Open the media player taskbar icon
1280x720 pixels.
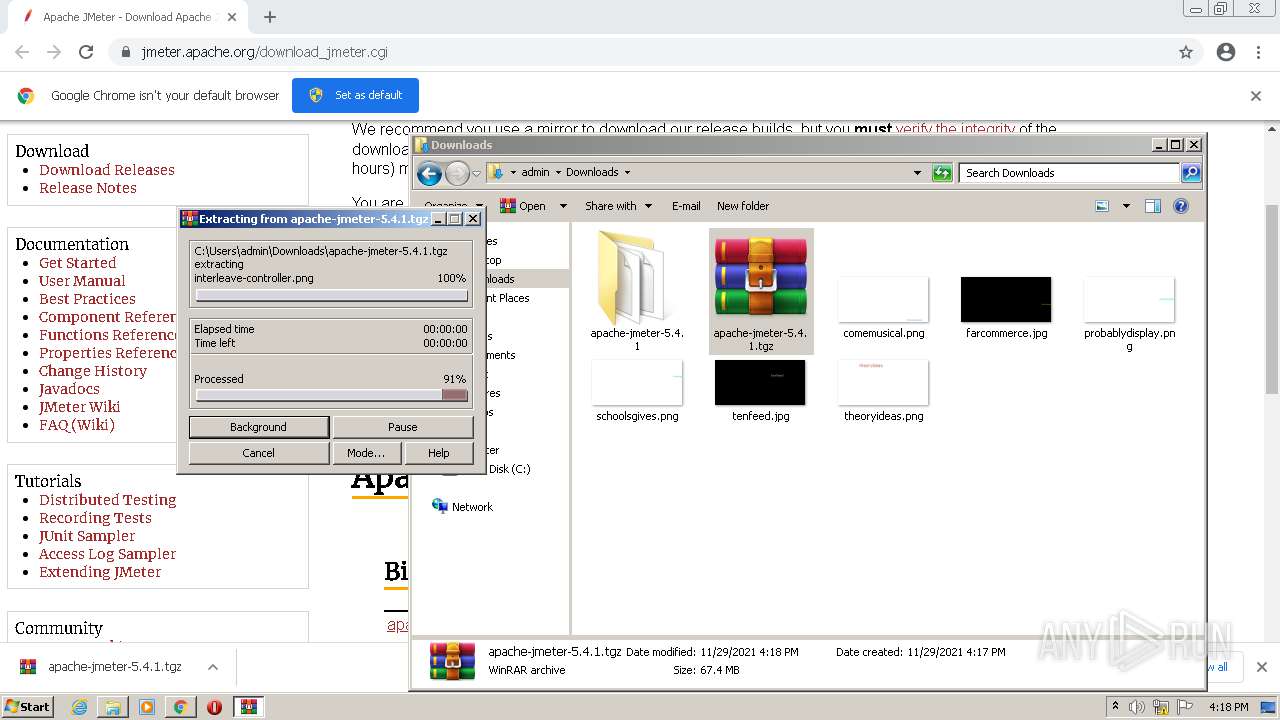pyautogui.click(x=147, y=707)
